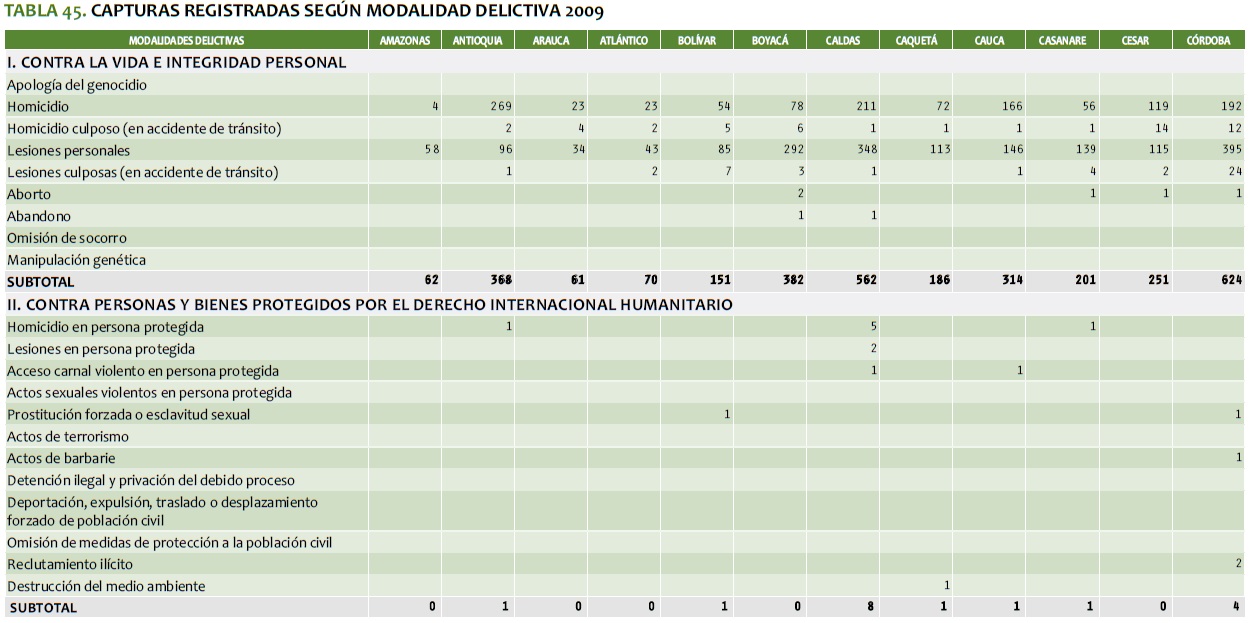Select the AMAZONAS column header

click(x=405, y=41)
